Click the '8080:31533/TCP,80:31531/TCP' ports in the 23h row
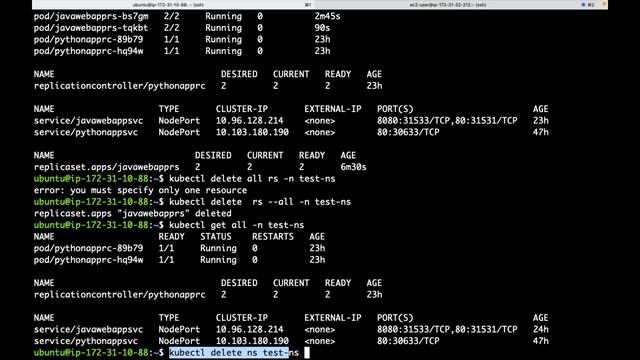Viewport: 640px width, 360px height. pyautogui.click(x=447, y=121)
